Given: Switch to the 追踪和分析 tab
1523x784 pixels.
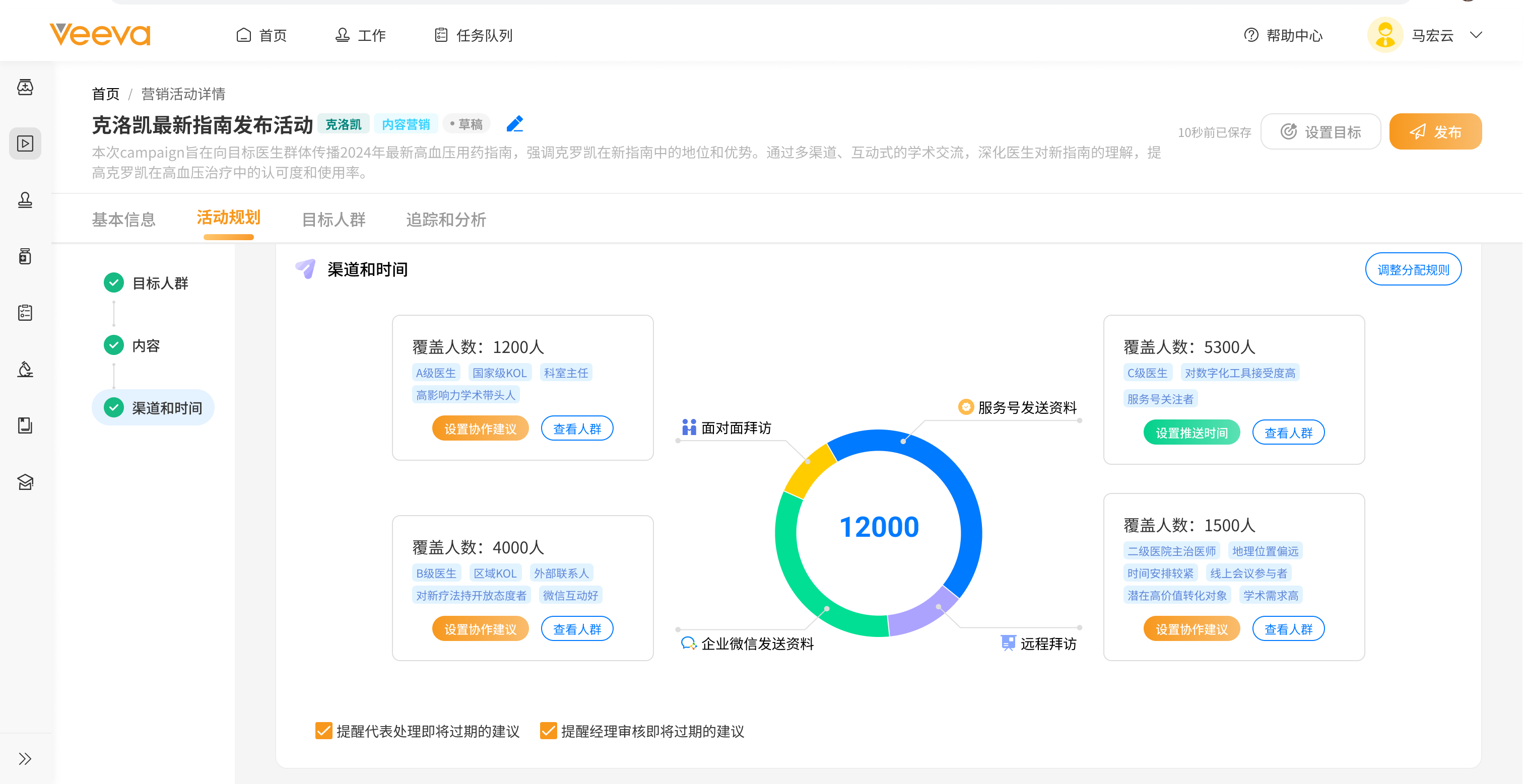Looking at the screenshot, I should [x=446, y=220].
